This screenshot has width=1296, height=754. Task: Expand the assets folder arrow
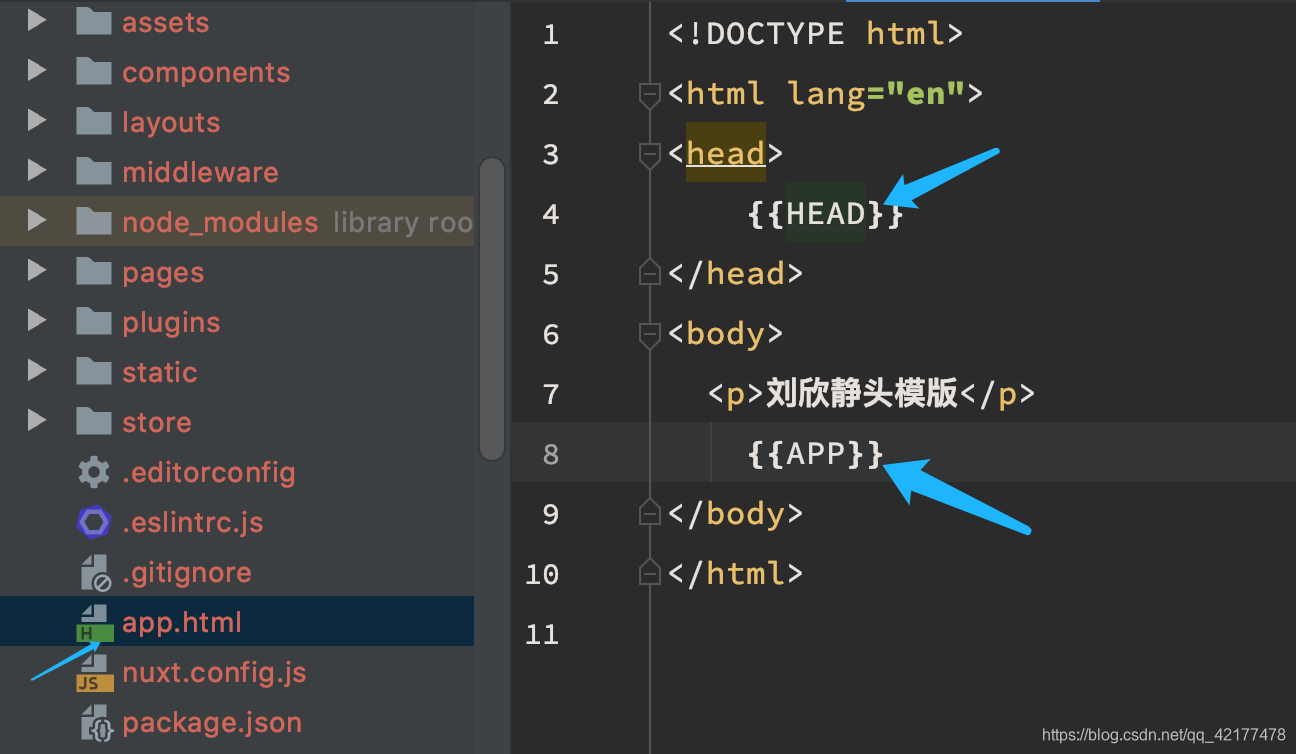(x=37, y=20)
